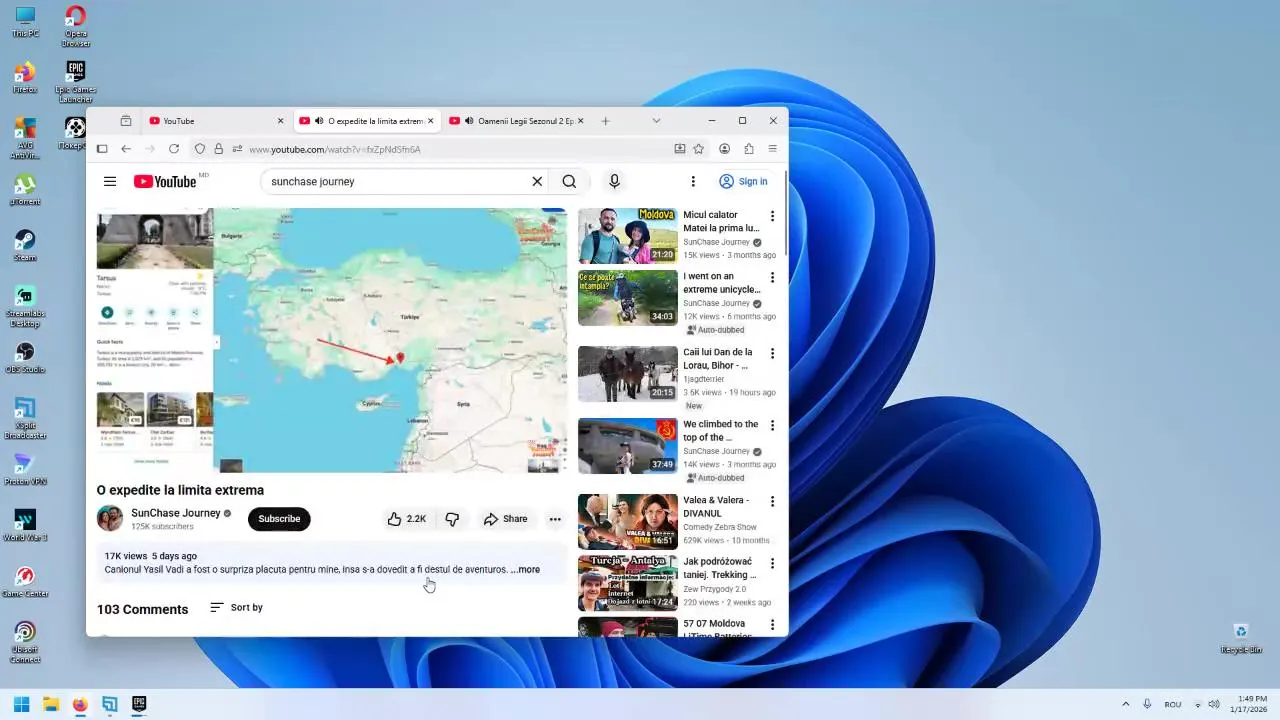This screenshot has width=1280, height=720.
Task: Open the Firefox extensions puzzle icon
Action: pyautogui.click(x=749, y=149)
